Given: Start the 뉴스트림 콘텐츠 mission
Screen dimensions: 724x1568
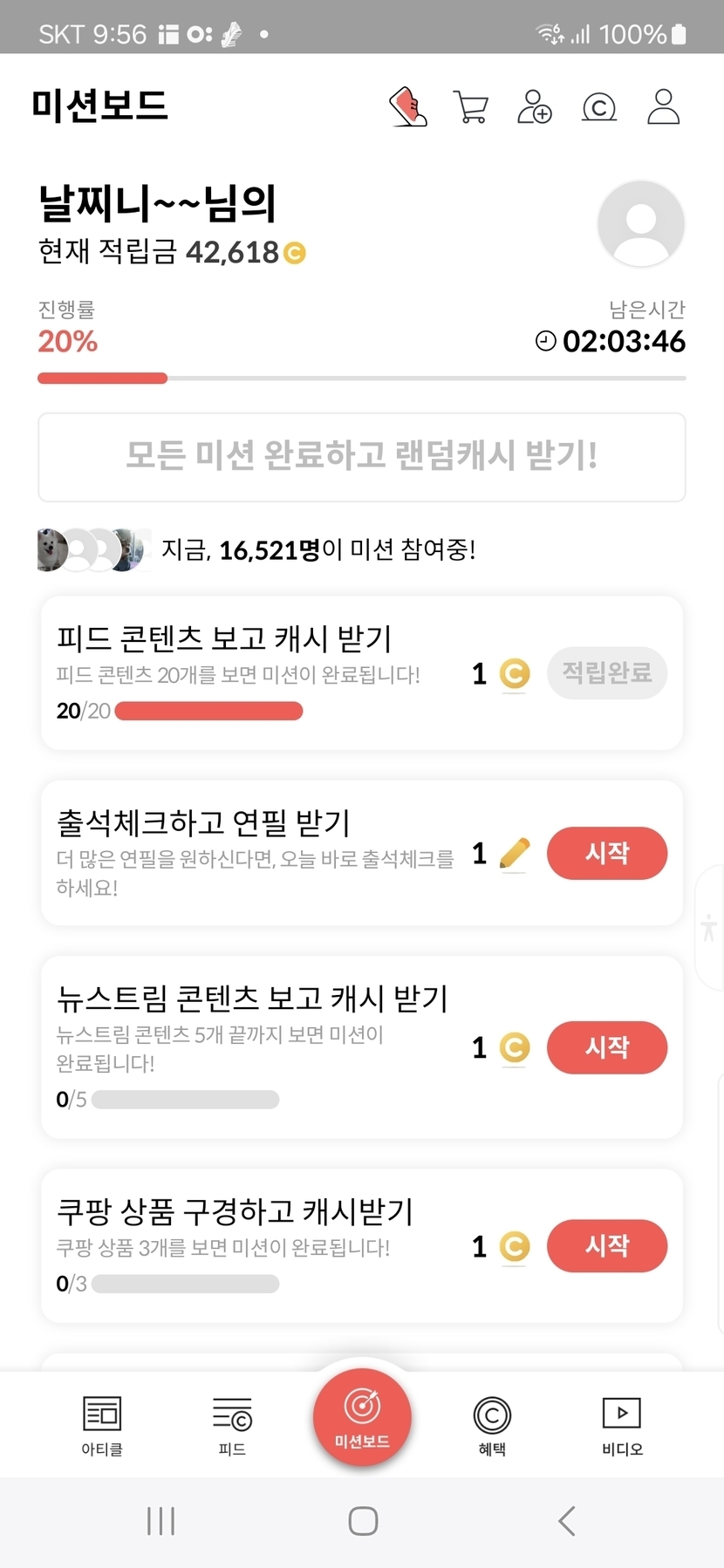Looking at the screenshot, I should point(606,1047).
